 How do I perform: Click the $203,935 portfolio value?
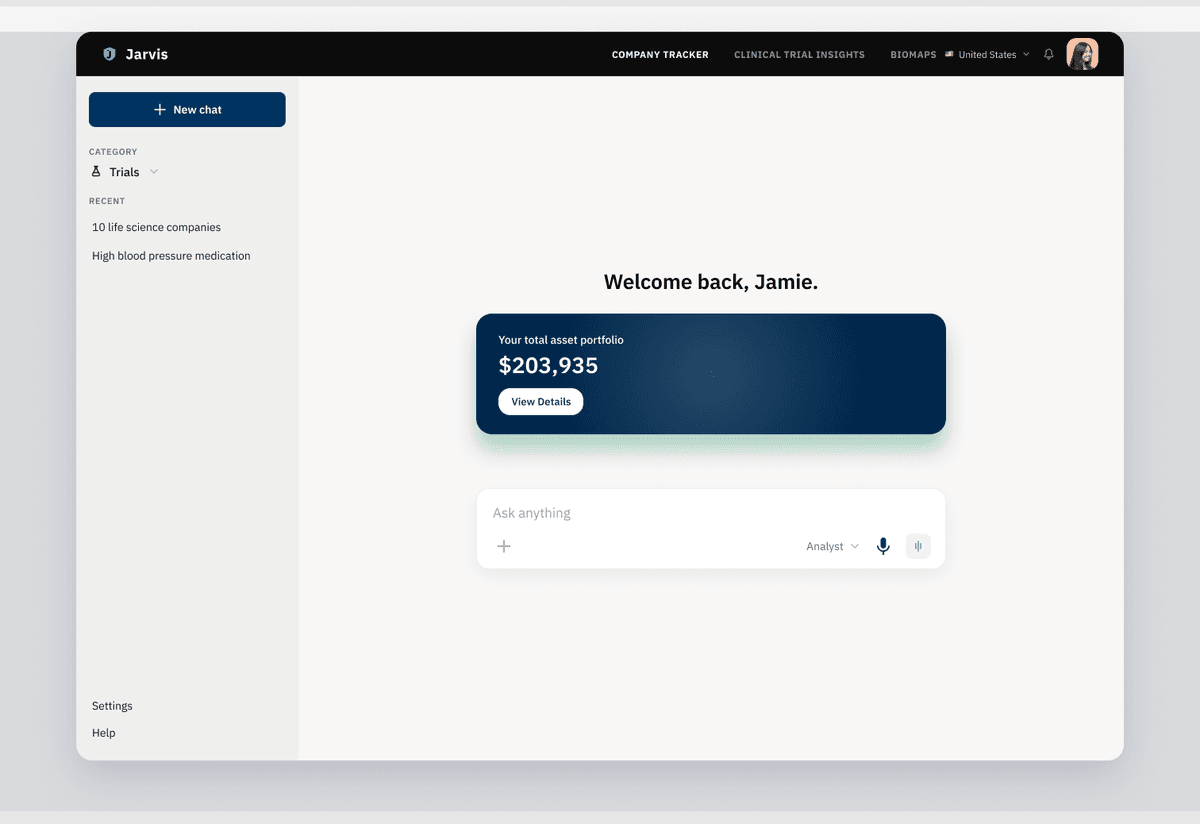[548, 366]
